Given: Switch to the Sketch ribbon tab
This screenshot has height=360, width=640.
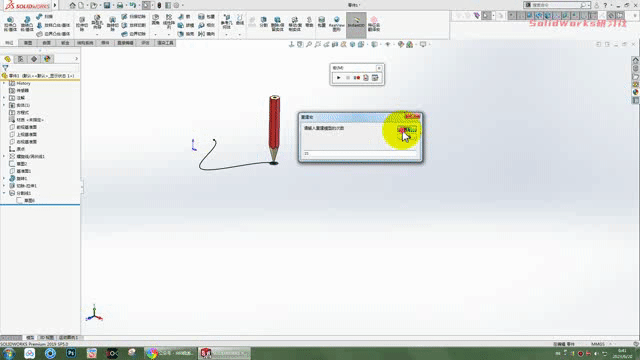Looking at the screenshot, I should 28,43.
